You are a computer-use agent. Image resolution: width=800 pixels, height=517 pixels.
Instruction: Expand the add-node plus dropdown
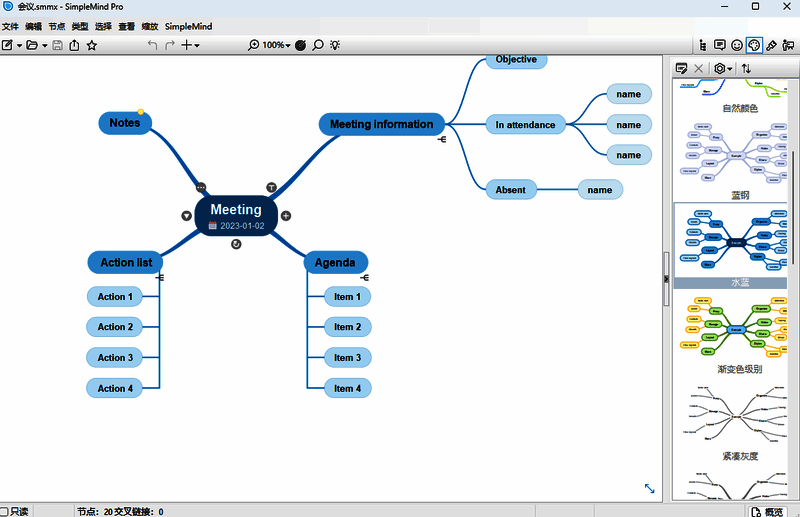pos(191,45)
